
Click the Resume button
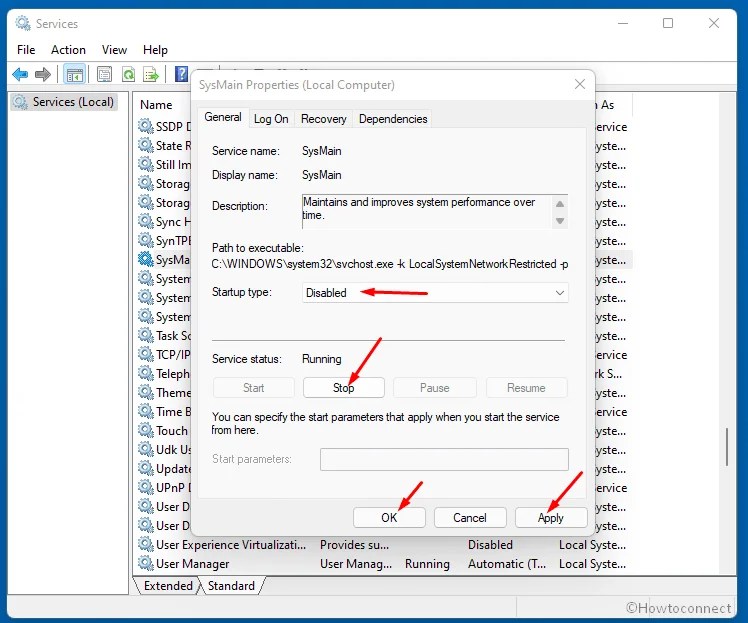(526, 388)
